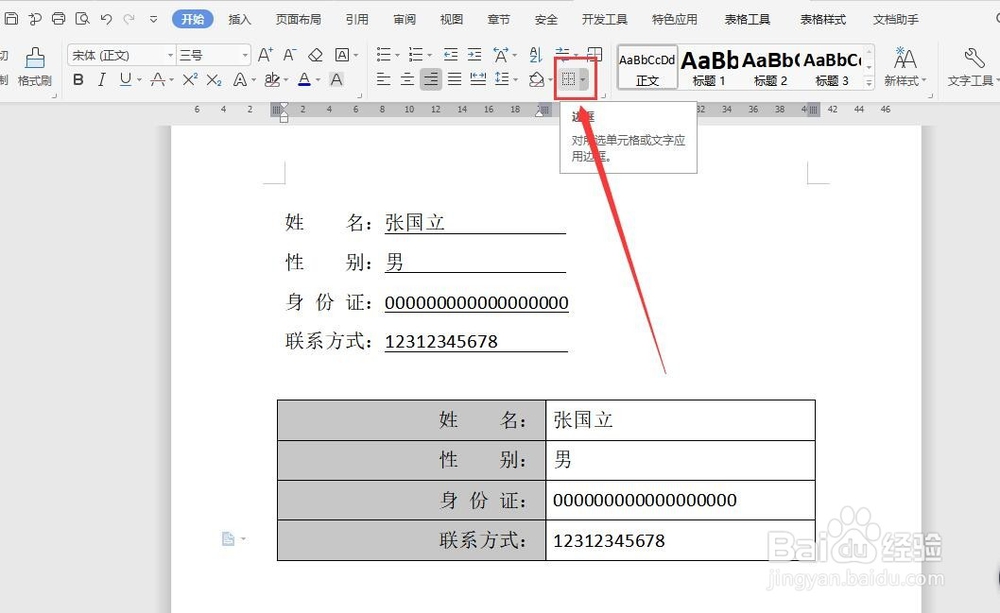
Task: Undo the last action
Action: click(x=106, y=19)
